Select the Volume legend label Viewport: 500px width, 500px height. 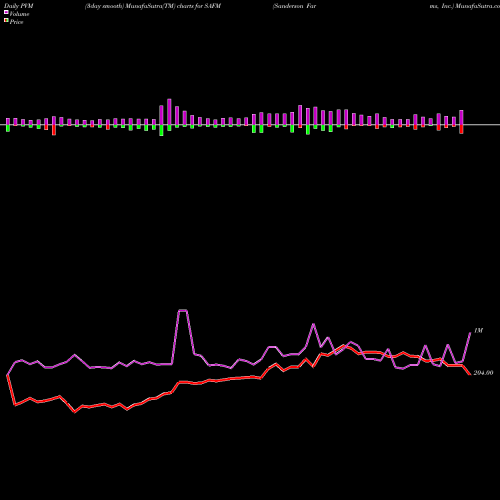19,14
